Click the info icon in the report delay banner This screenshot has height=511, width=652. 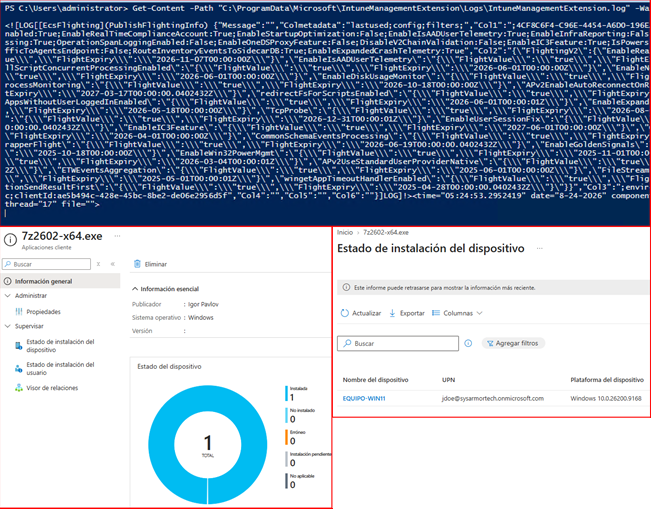pyautogui.click(x=346, y=287)
